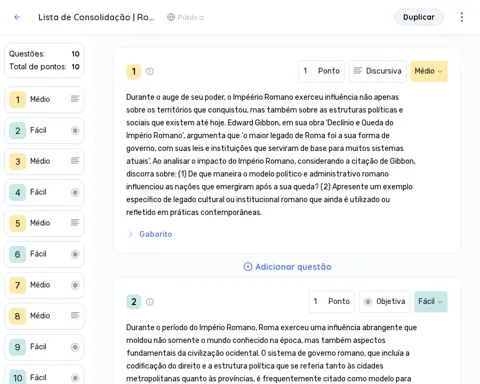The image size is (480, 384).
Task: Click the question 1 statement text
Action: pyautogui.click(x=271, y=155)
